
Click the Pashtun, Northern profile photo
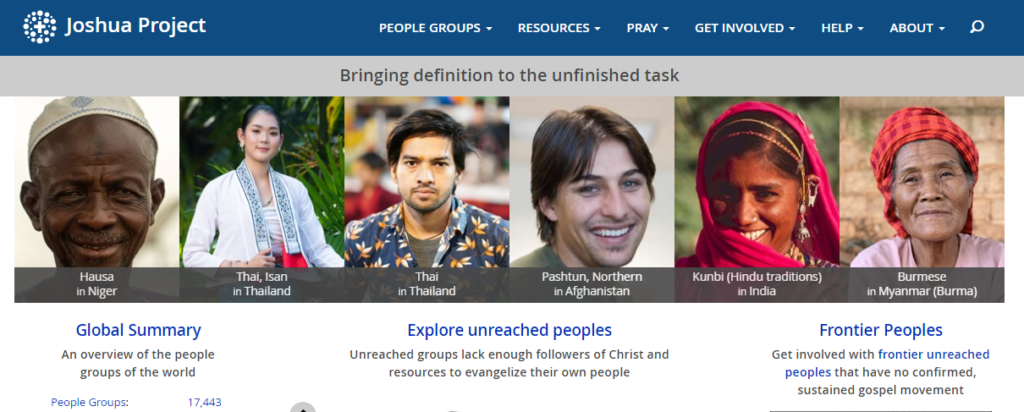(592, 199)
